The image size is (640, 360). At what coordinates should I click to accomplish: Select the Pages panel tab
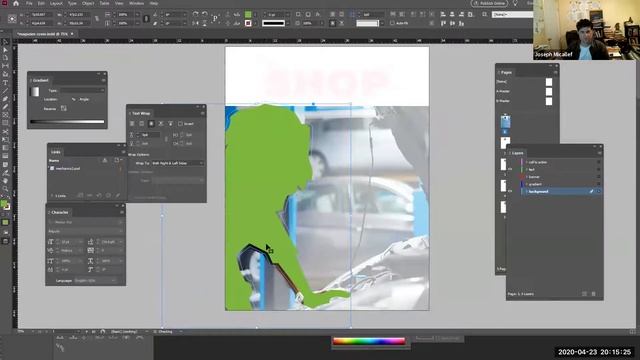(x=506, y=72)
